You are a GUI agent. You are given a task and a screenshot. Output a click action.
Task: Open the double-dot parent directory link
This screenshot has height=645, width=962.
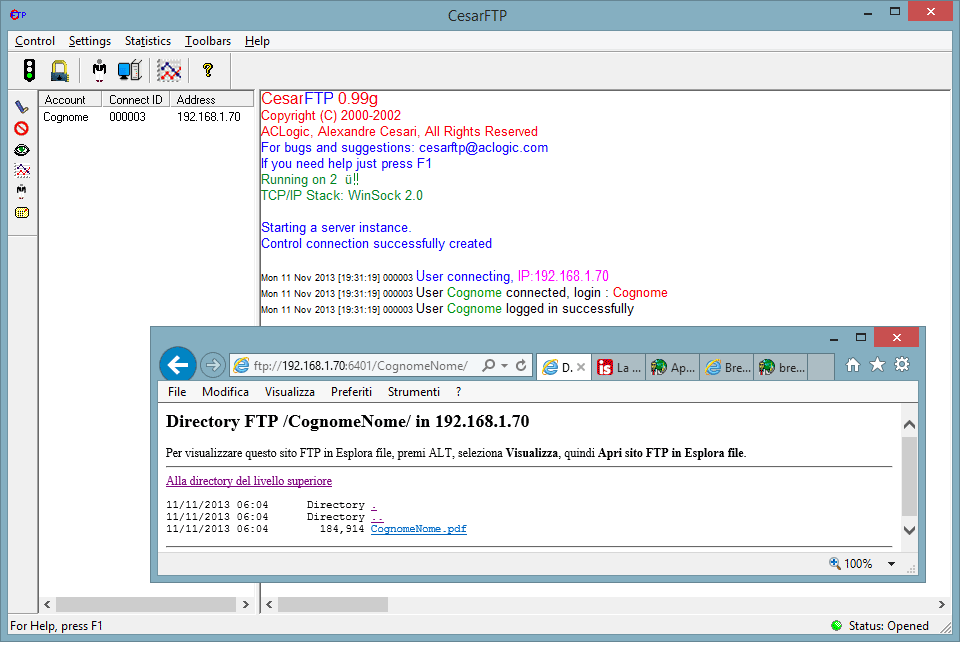click(x=377, y=517)
